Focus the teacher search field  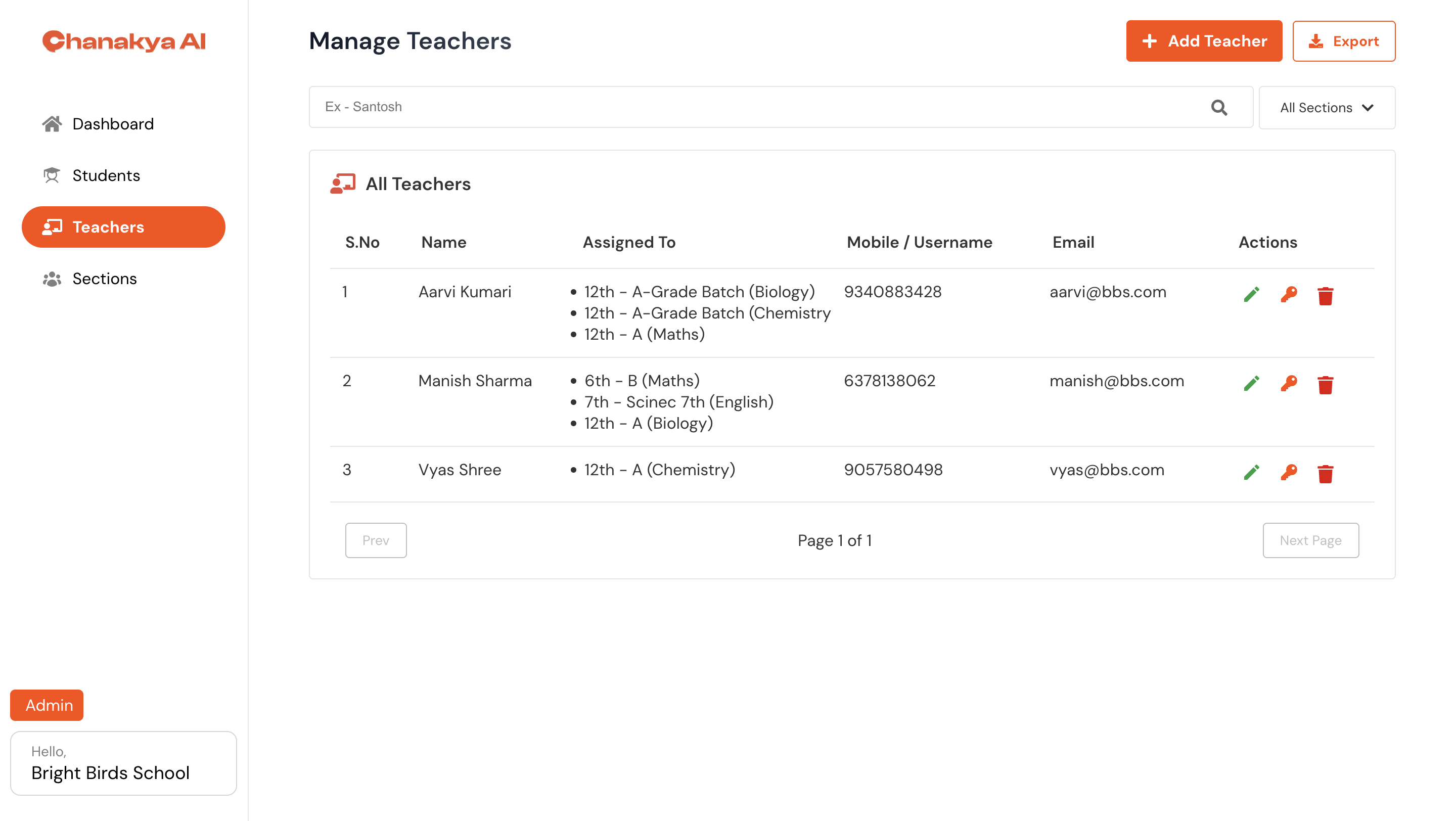[781, 107]
